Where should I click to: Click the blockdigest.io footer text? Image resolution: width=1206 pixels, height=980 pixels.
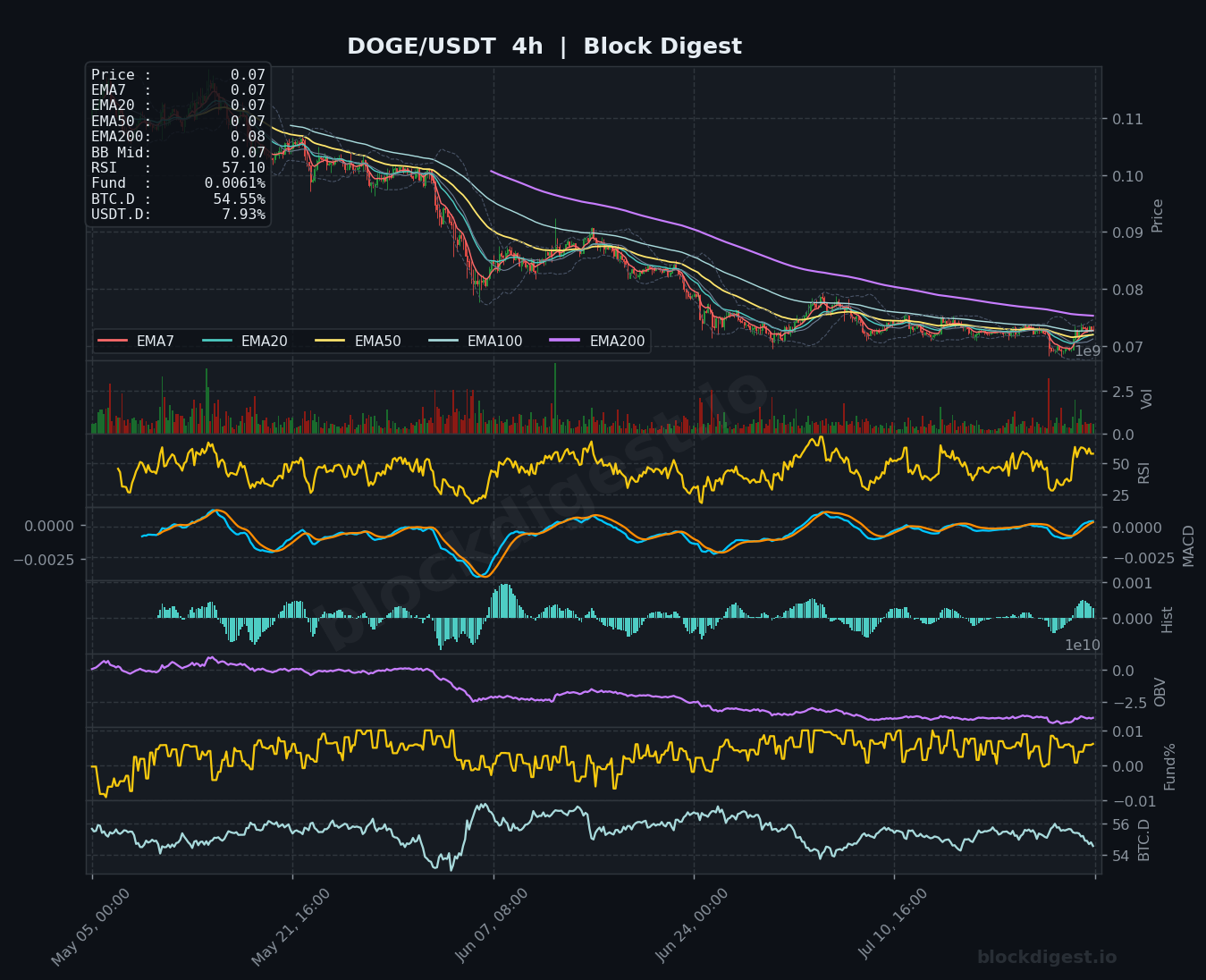[1047, 958]
